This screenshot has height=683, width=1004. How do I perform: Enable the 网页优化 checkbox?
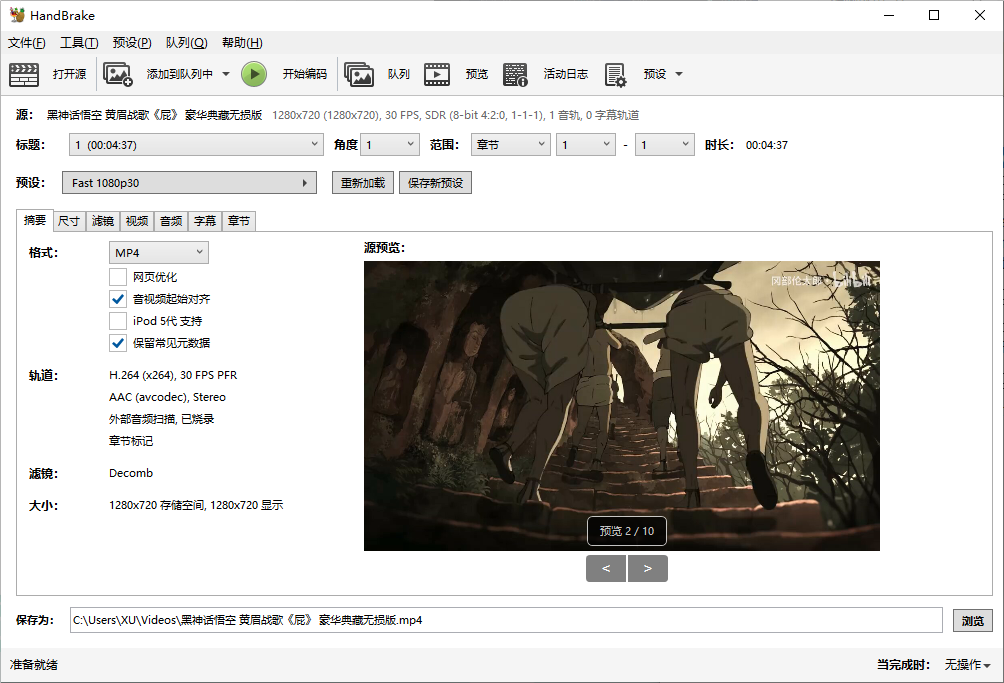[x=118, y=277]
